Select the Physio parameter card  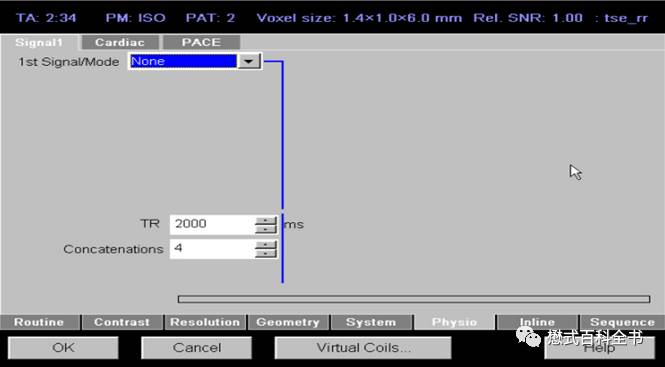454,322
